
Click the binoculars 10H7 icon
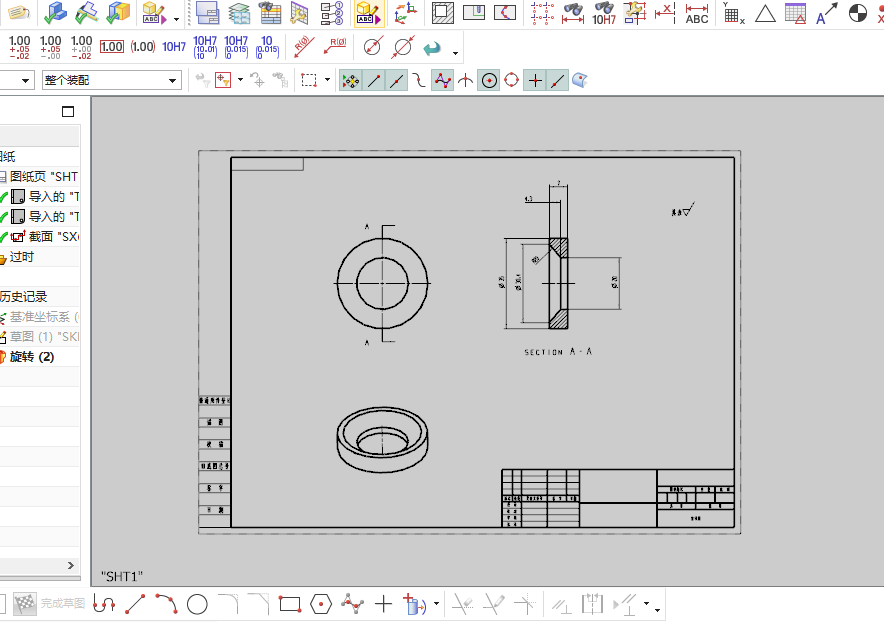(x=604, y=12)
